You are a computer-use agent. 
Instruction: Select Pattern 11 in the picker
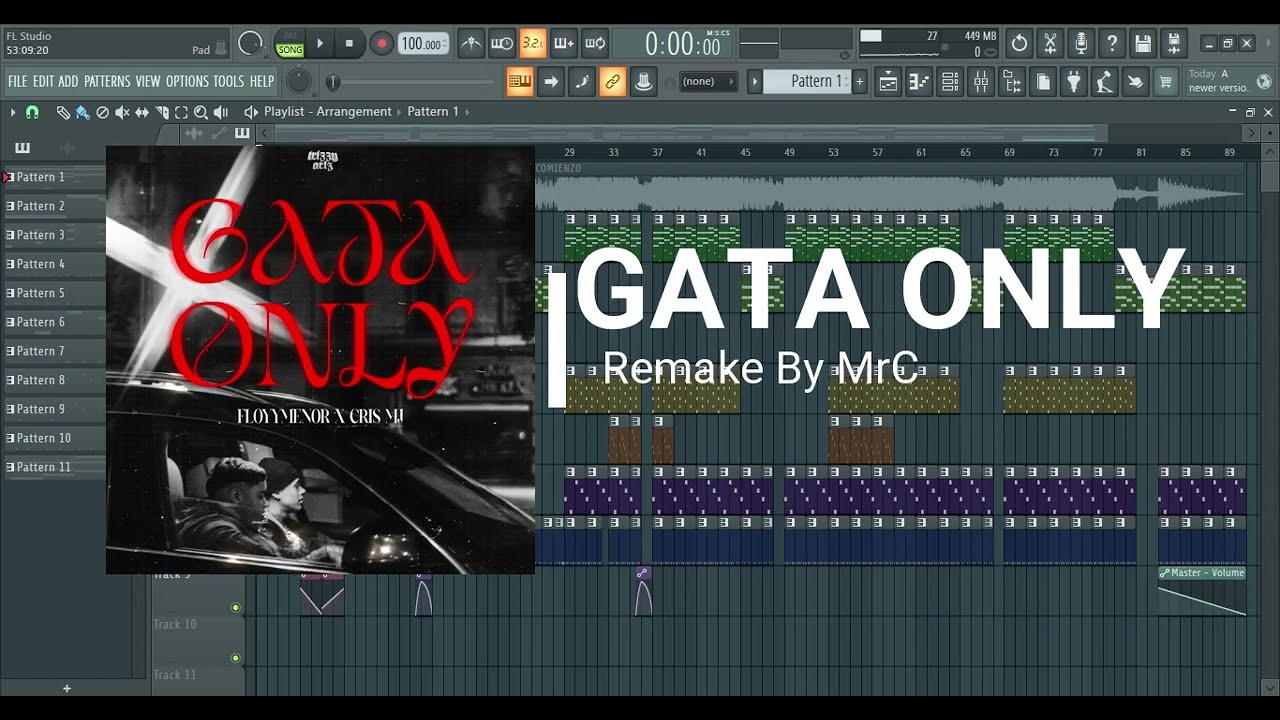click(54, 467)
